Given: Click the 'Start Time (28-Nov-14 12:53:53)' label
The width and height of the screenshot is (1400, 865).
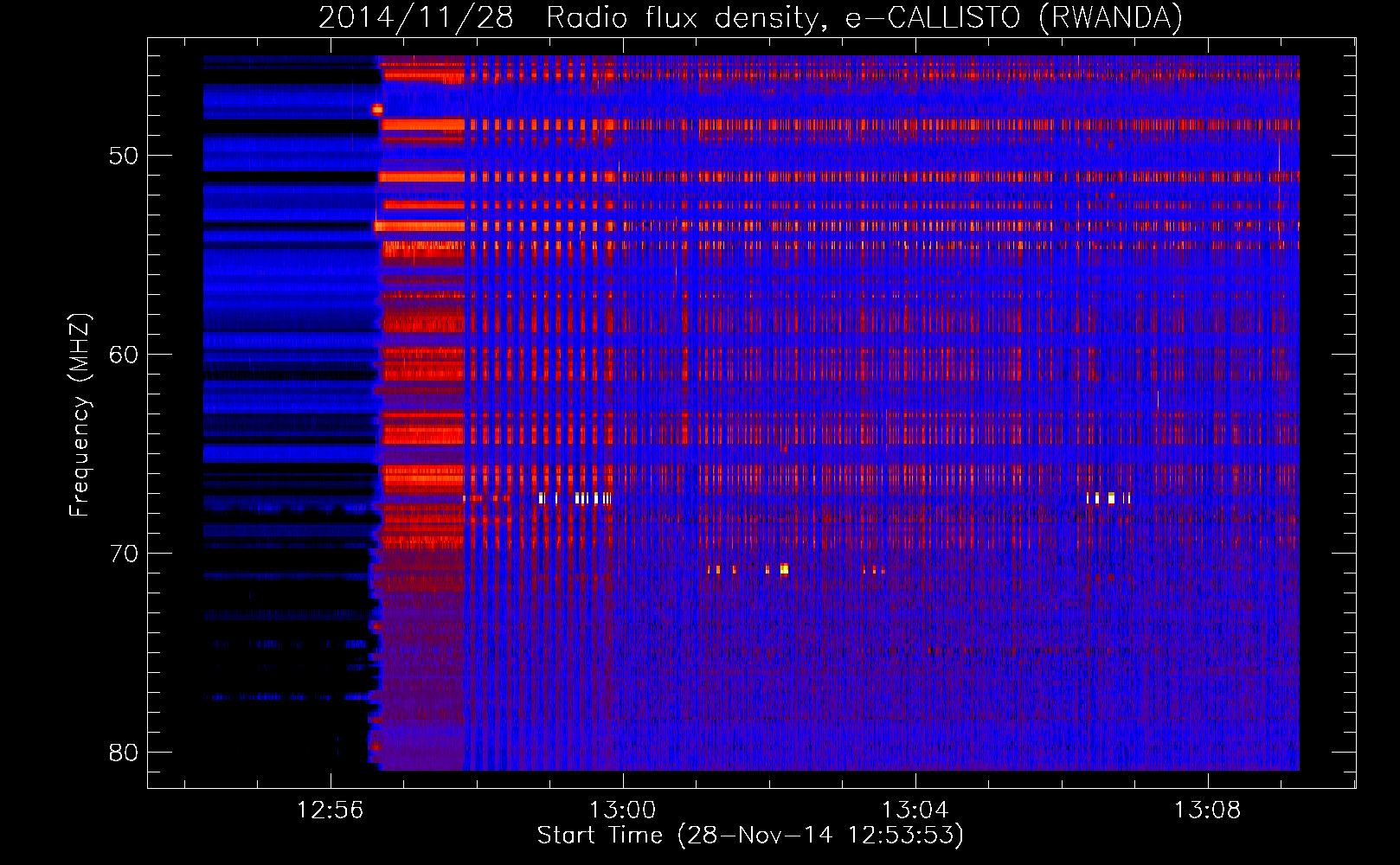Looking at the screenshot, I should point(750,836).
